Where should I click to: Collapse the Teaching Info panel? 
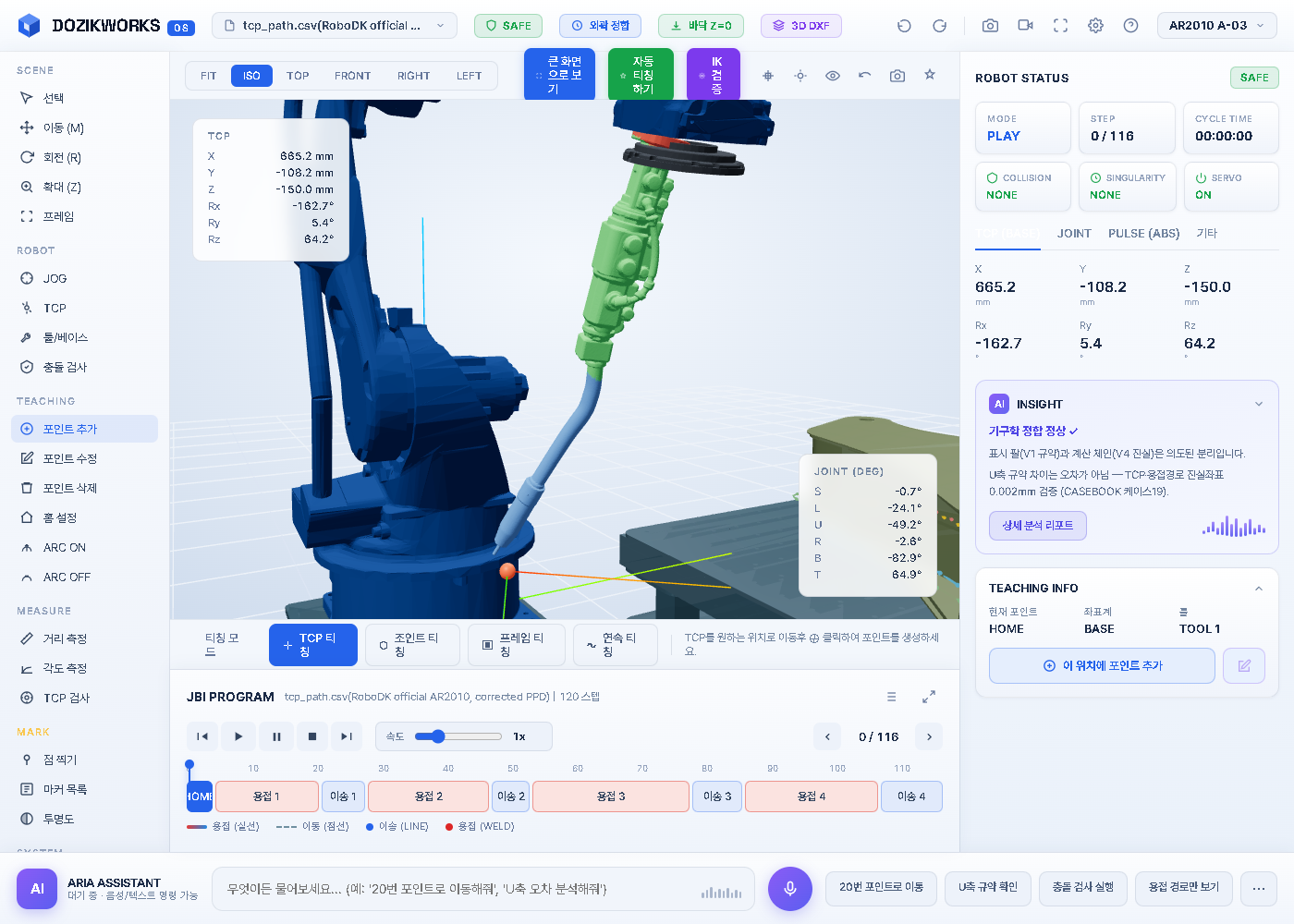coord(1258,589)
